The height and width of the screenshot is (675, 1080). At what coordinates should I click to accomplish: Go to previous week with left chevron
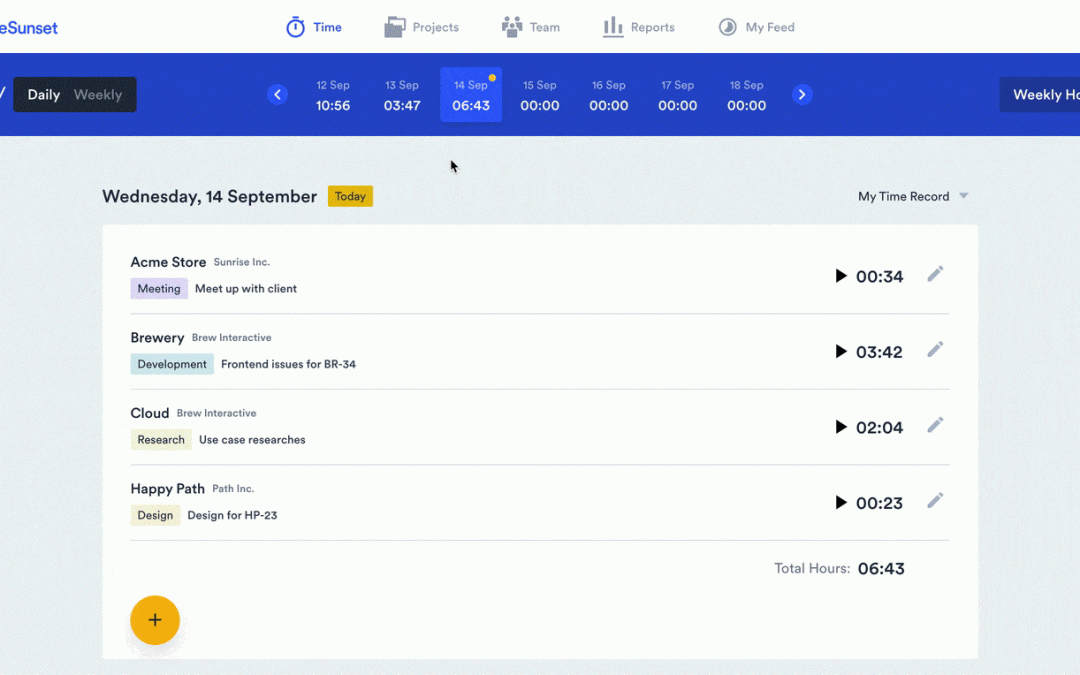tap(278, 94)
